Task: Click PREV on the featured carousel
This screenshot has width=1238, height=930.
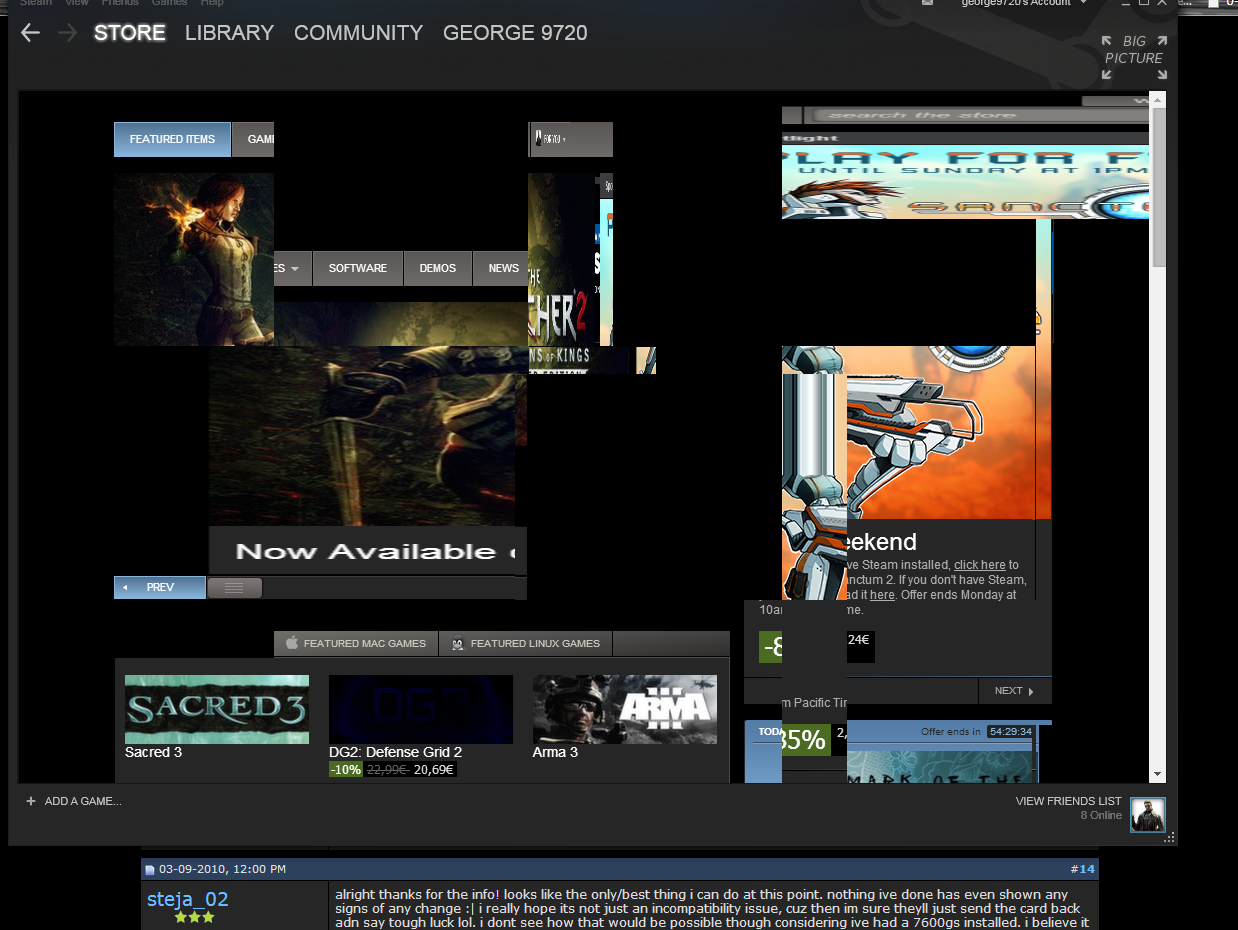Action: click(160, 587)
